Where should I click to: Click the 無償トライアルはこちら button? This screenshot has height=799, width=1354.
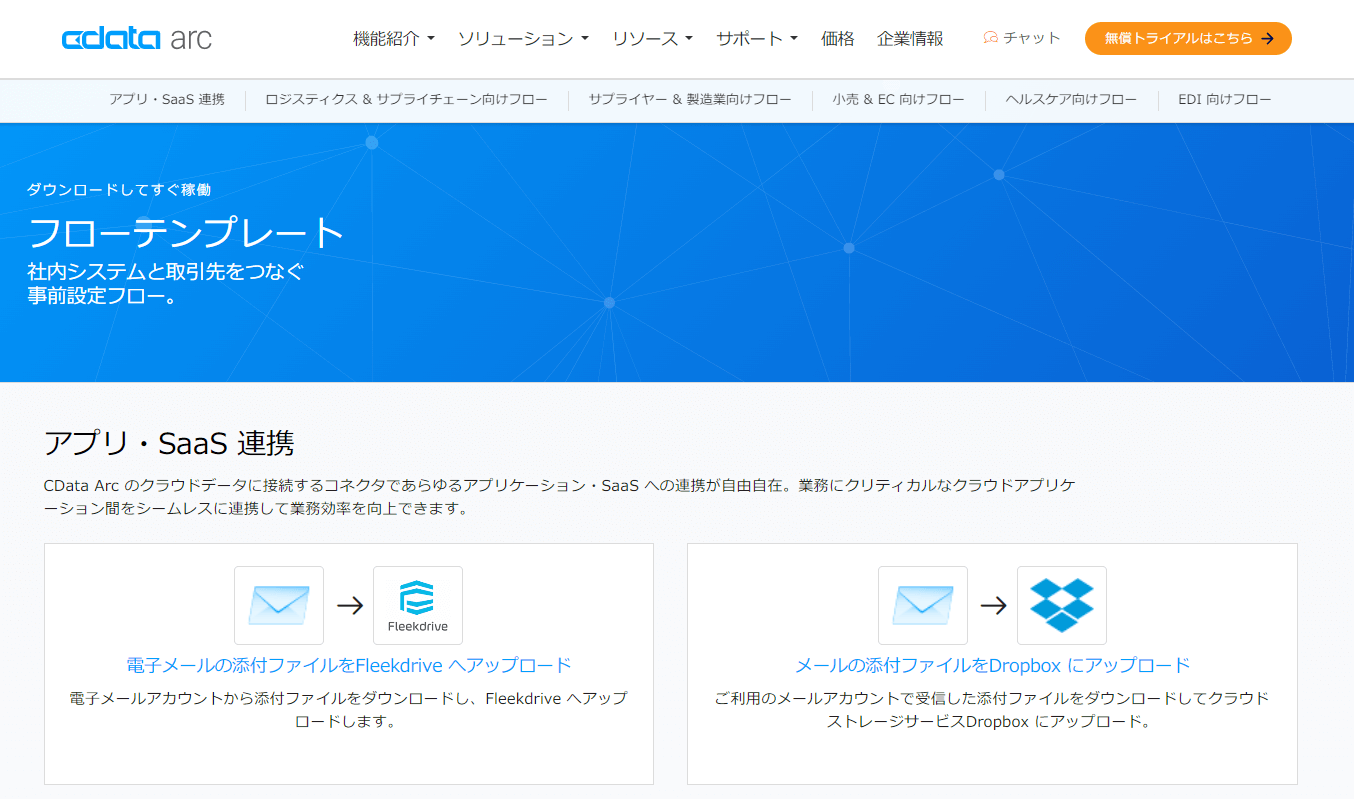click(1188, 38)
